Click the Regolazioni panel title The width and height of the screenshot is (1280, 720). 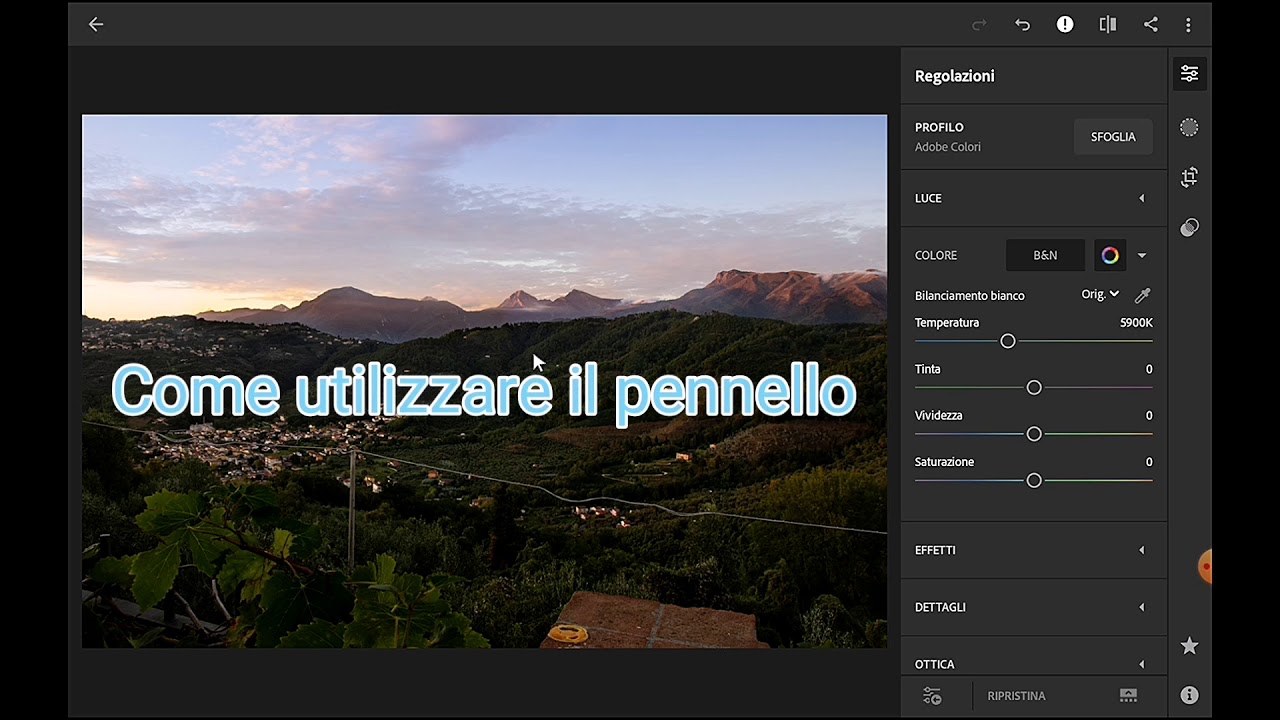pos(954,76)
